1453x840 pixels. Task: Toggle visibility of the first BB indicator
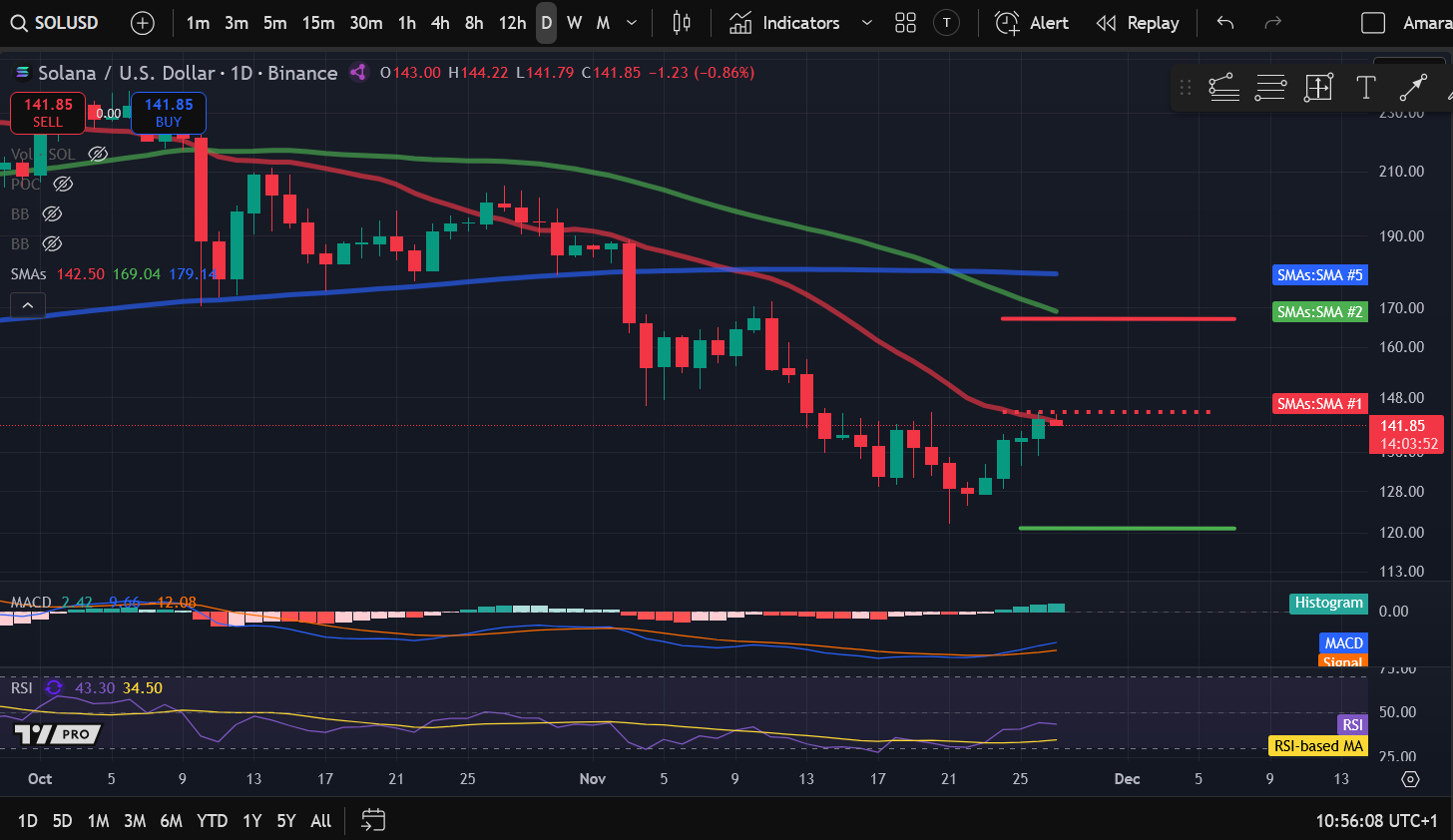52,213
